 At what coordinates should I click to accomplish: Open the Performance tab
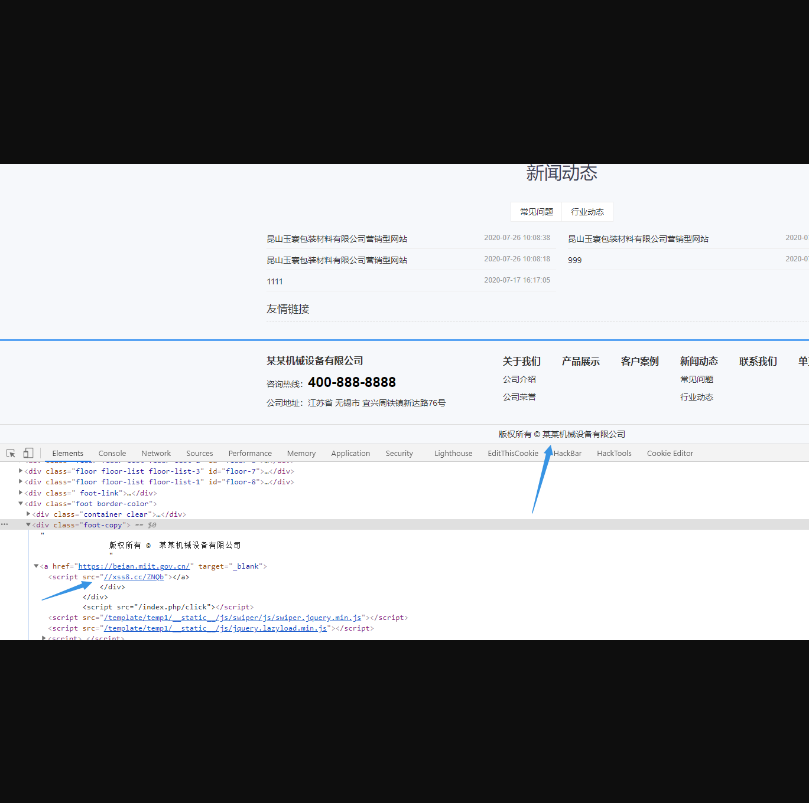click(250, 453)
